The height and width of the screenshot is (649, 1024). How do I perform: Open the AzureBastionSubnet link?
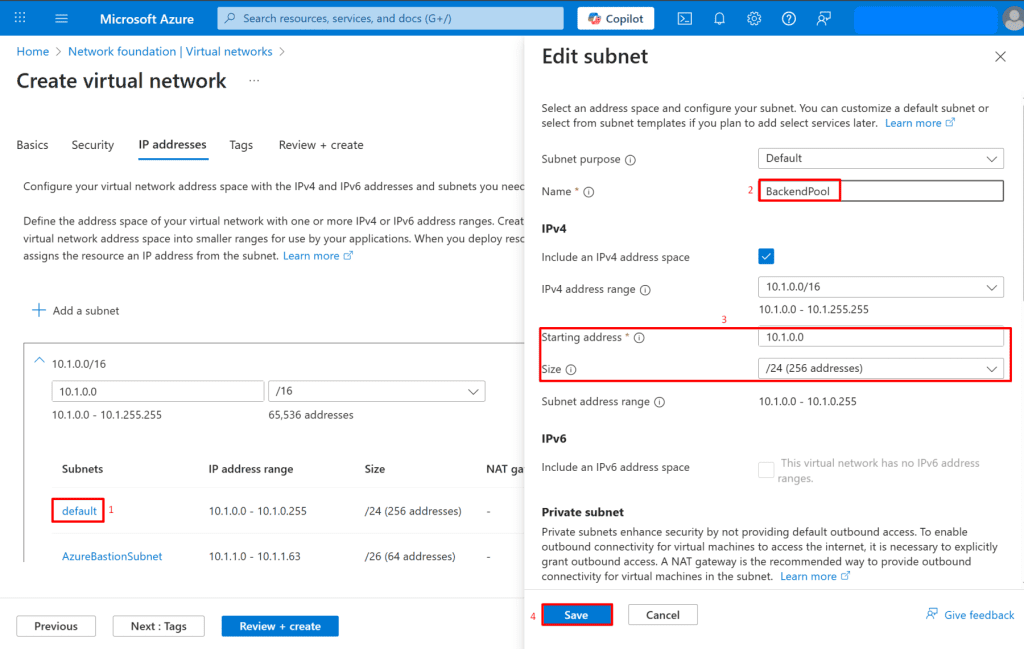coord(112,556)
